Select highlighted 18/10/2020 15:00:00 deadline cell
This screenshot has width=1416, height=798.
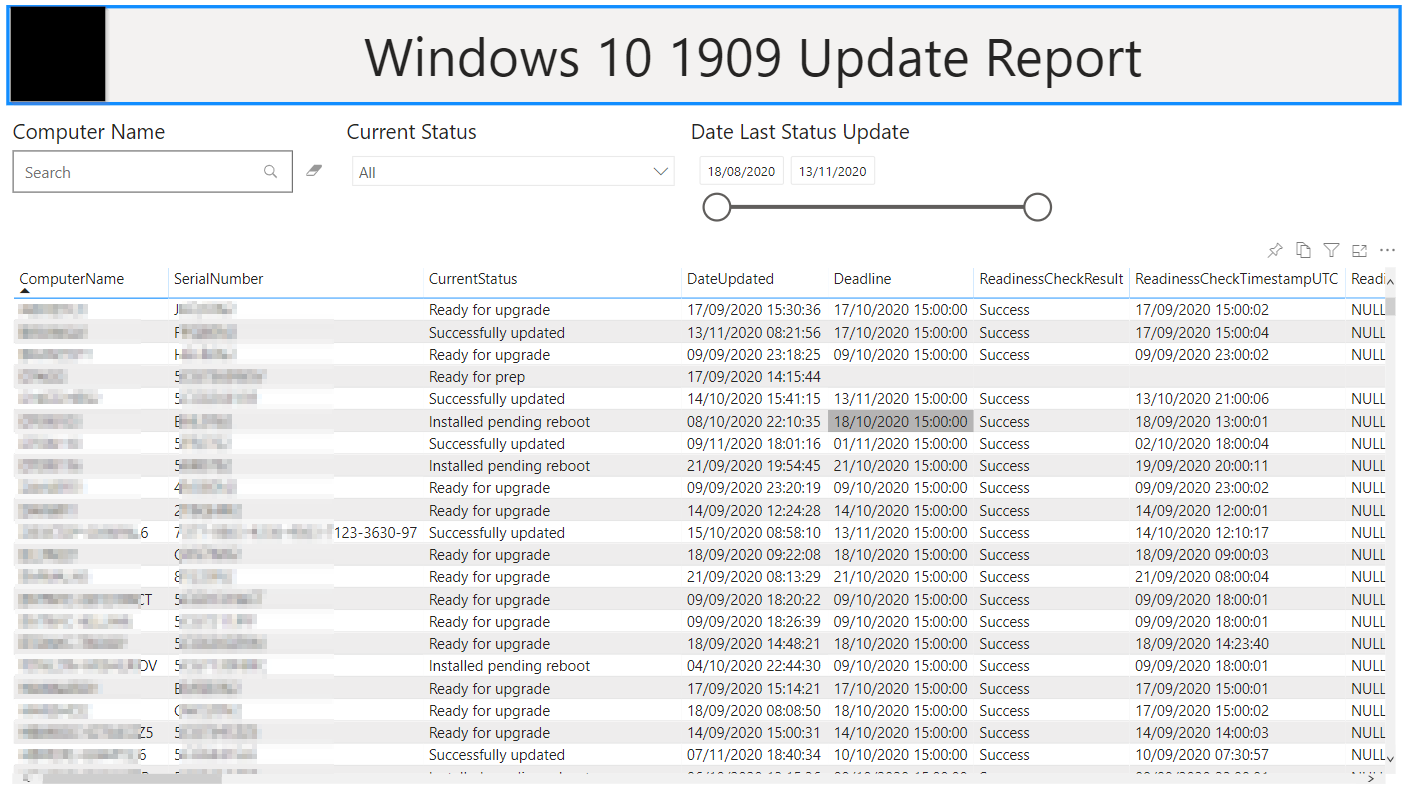[900, 422]
